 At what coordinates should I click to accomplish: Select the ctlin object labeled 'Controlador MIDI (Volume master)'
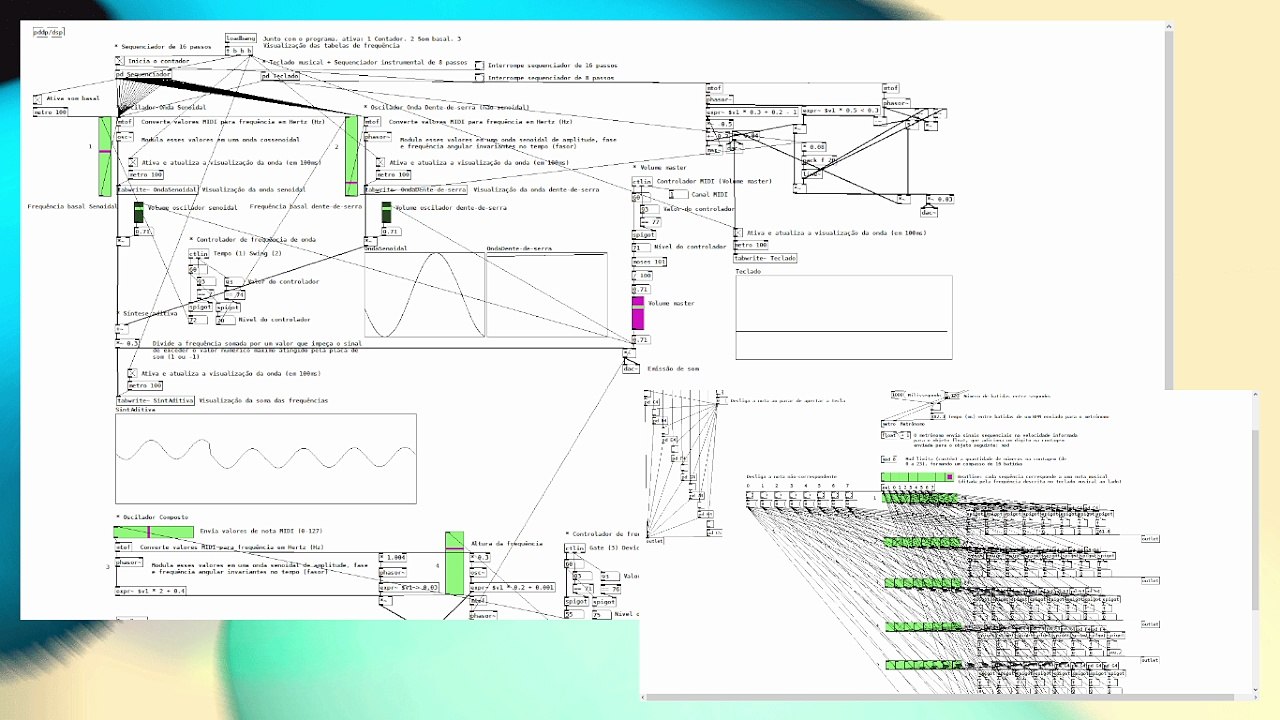pos(642,181)
